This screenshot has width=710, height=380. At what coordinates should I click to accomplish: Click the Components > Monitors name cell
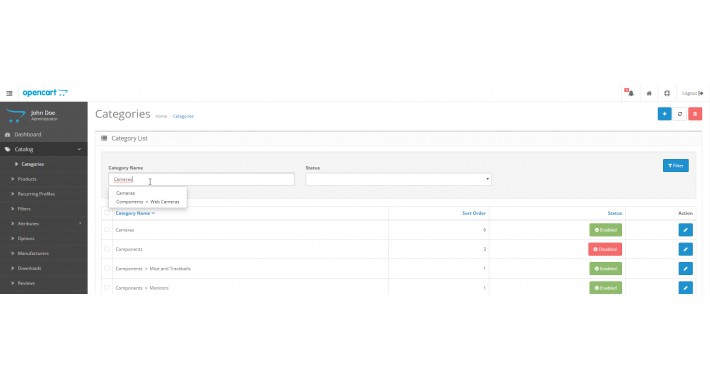click(x=142, y=288)
